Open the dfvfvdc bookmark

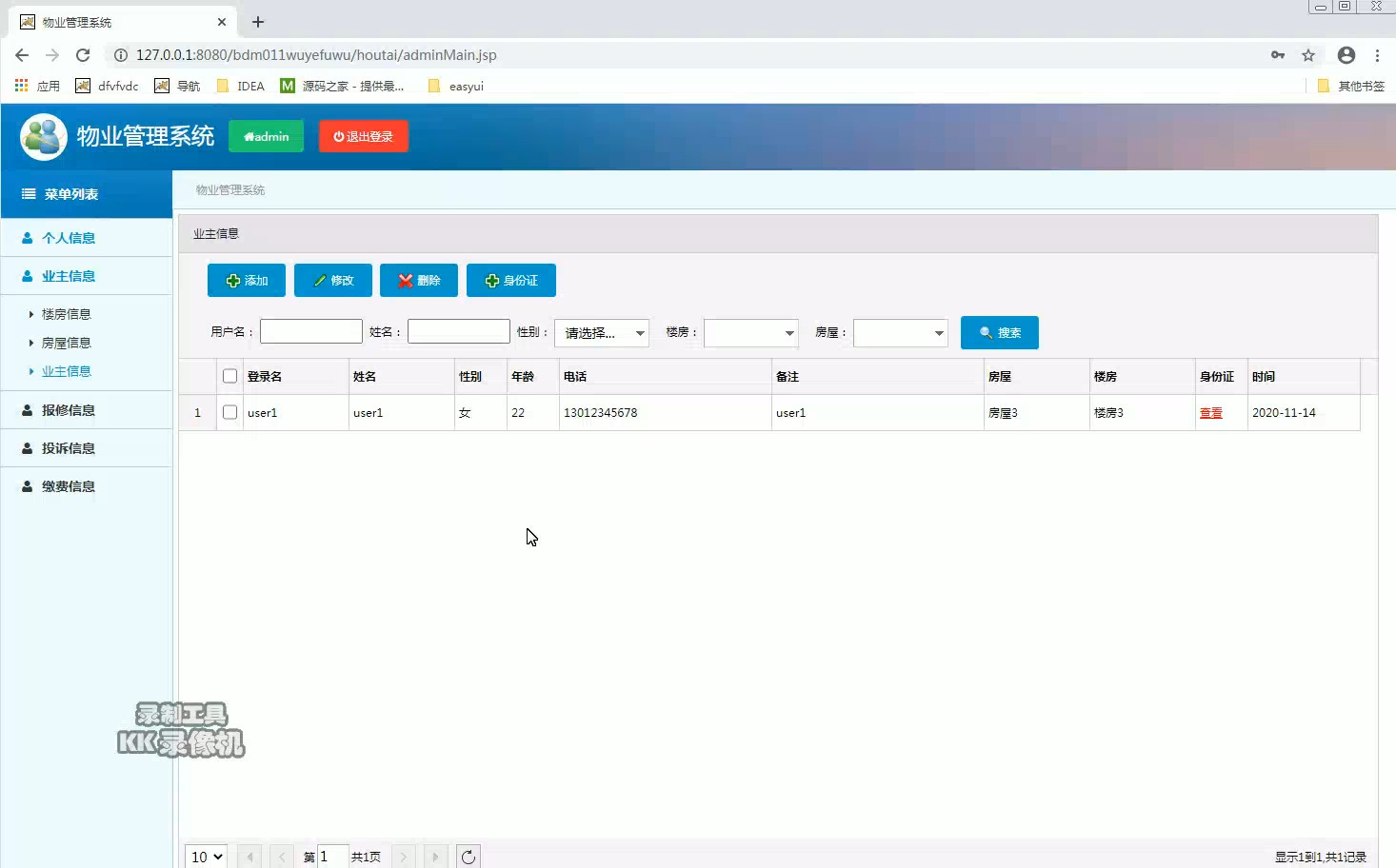click(x=107, y=86)
